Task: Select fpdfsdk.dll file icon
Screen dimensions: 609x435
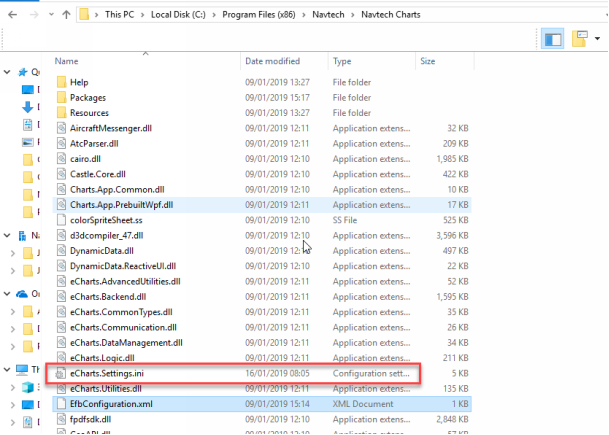Action: click(x=61, y=419)
